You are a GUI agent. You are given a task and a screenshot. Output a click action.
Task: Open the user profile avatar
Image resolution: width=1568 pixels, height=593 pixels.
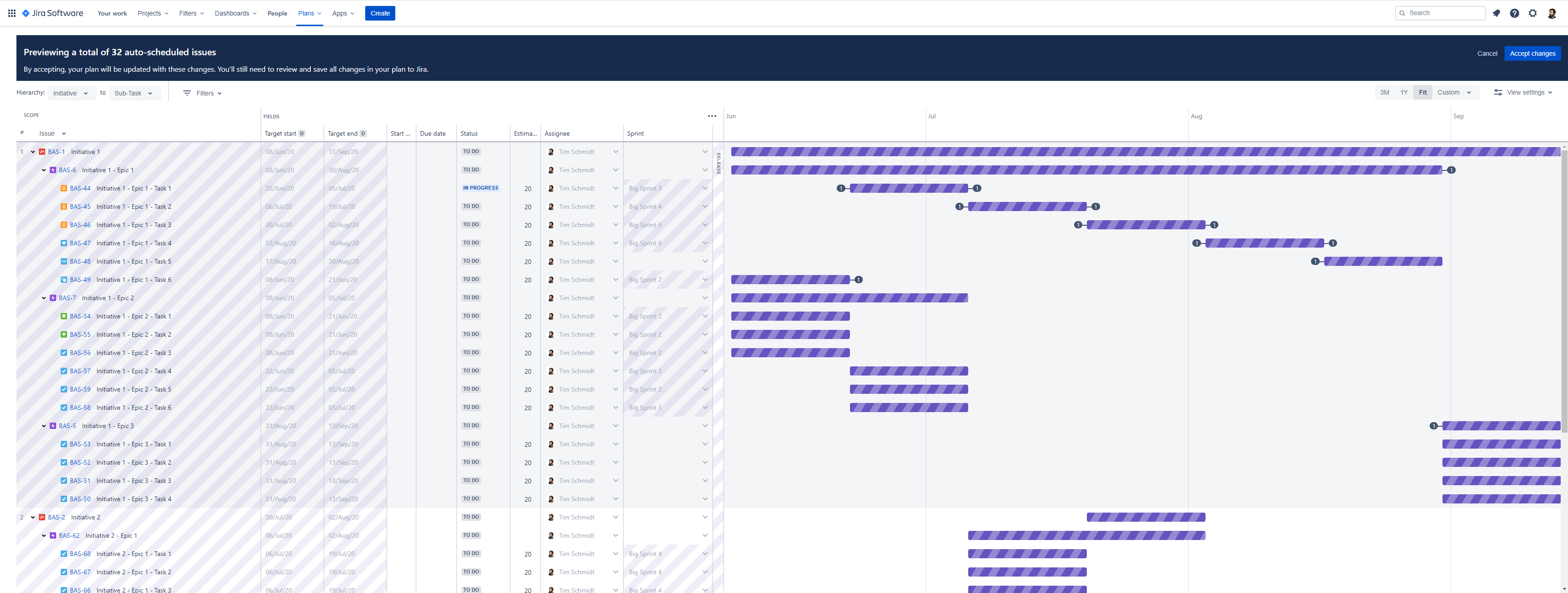(1552, 13)
